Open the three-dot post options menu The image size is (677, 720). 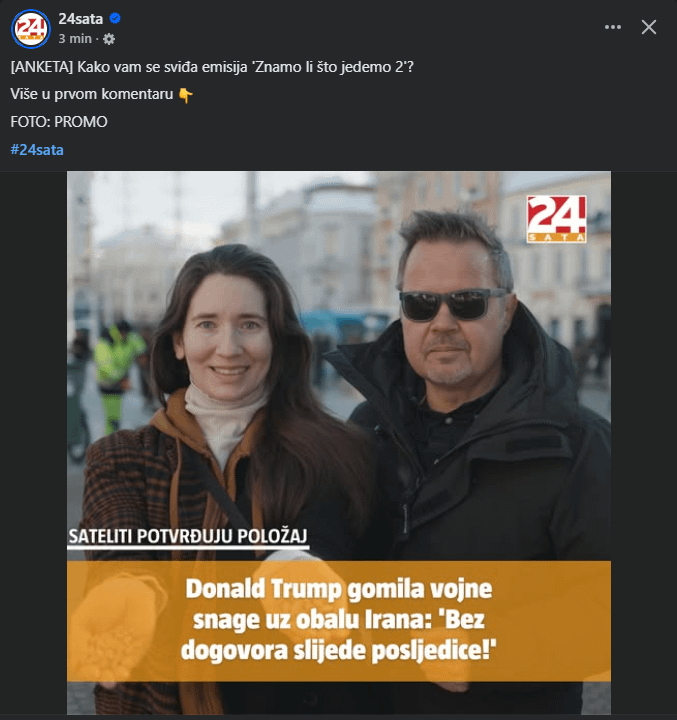613,27
